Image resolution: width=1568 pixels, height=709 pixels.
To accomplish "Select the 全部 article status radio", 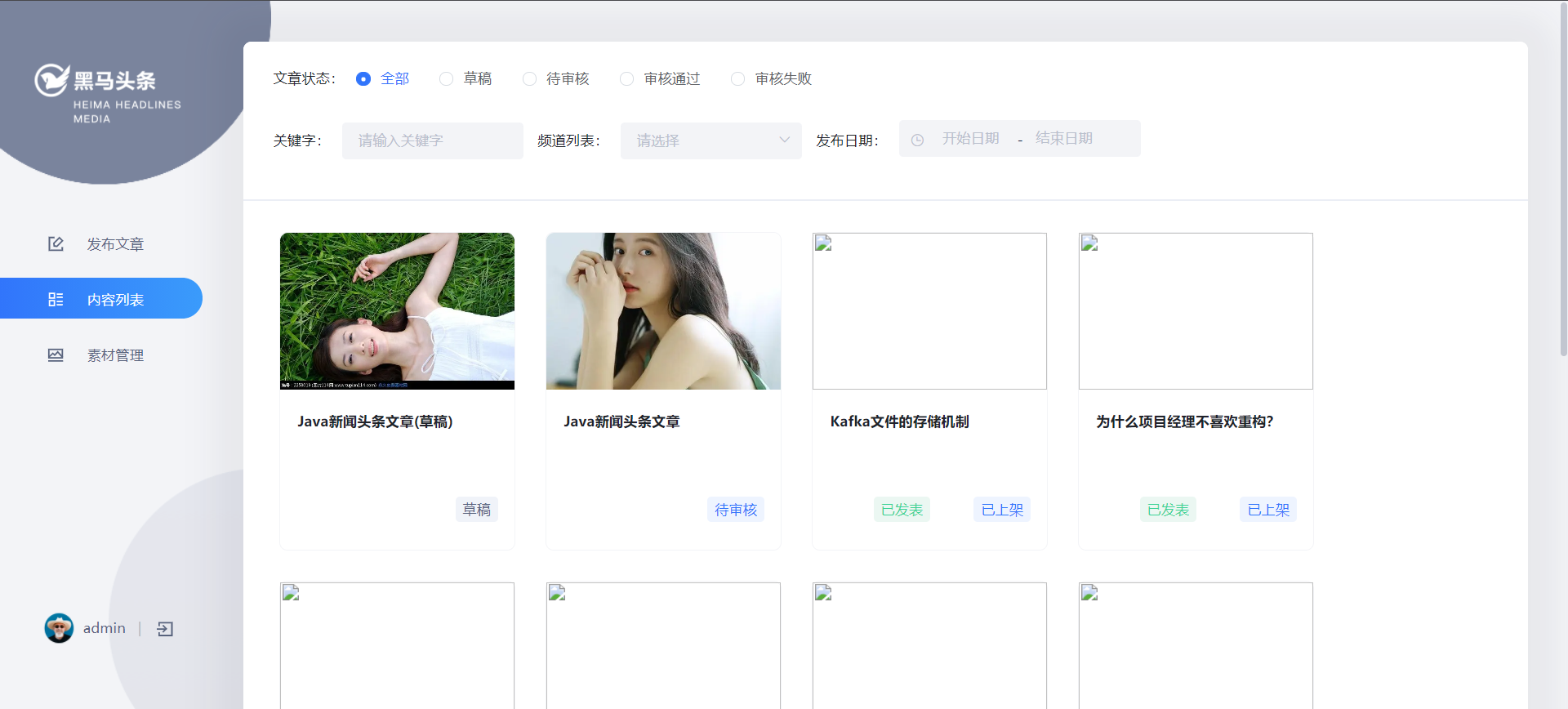I will click(363, 78).
